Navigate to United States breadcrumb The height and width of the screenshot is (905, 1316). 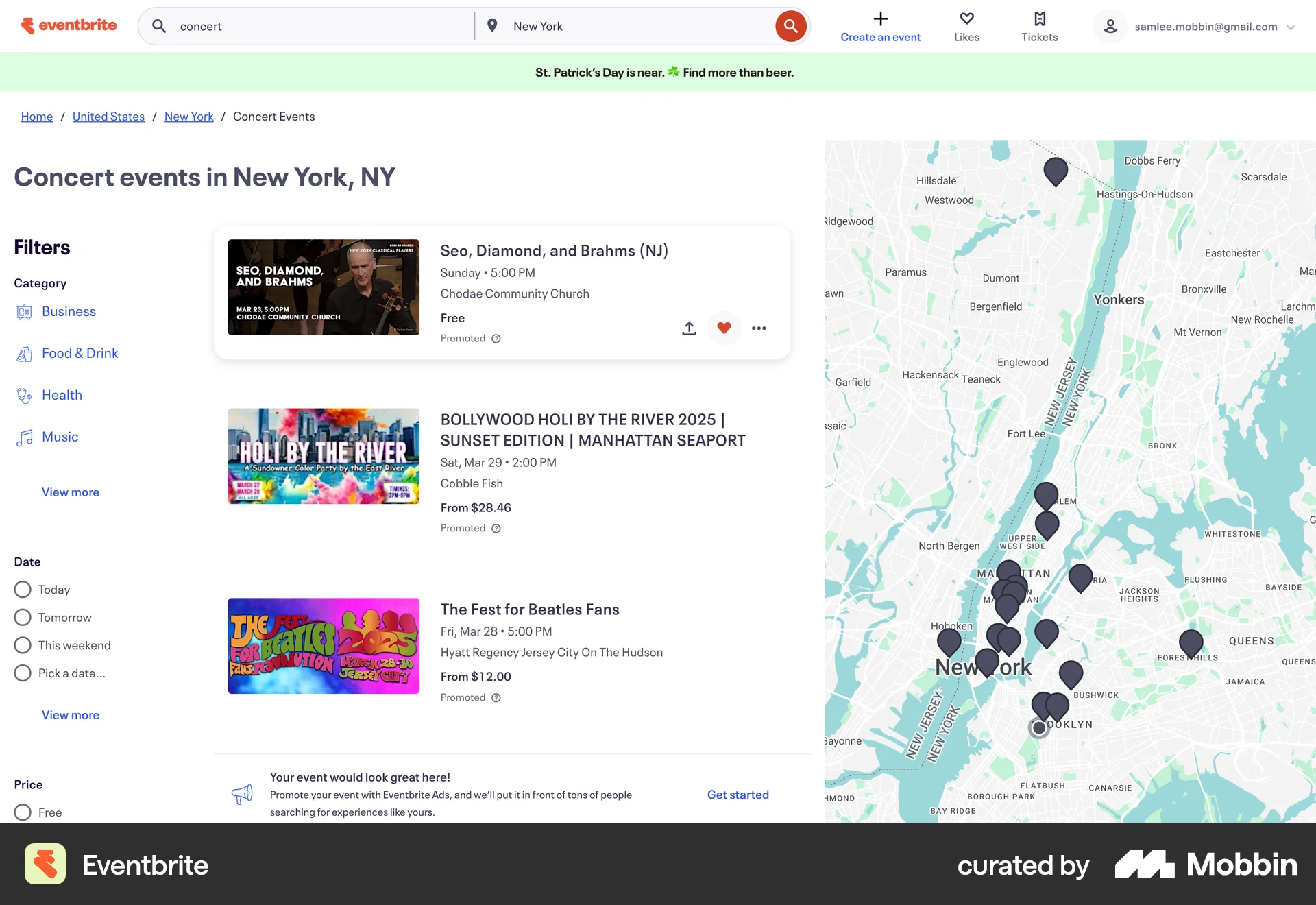(x=108, y=117)
